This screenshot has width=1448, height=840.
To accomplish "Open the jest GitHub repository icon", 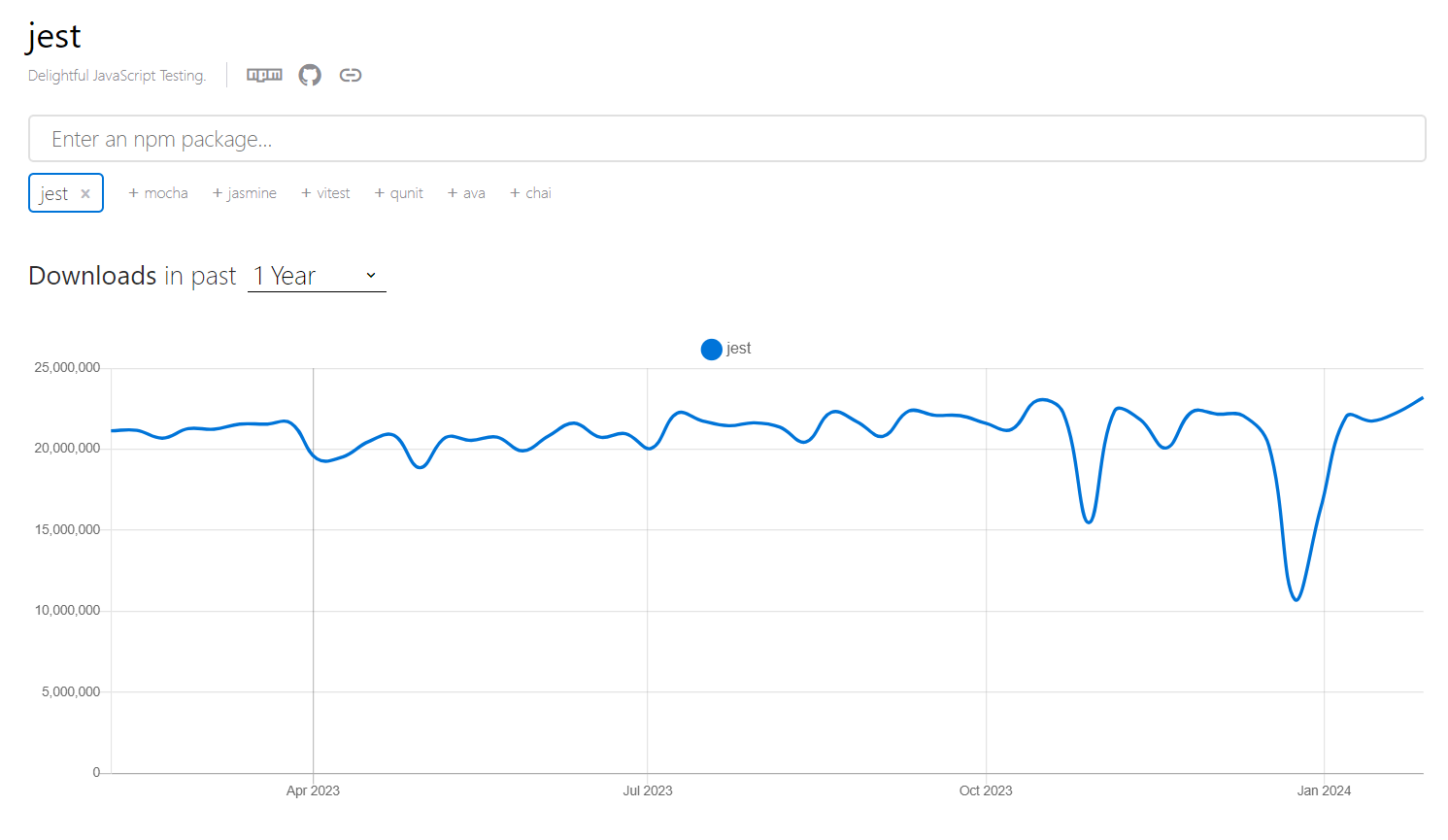I will [310, 74].
